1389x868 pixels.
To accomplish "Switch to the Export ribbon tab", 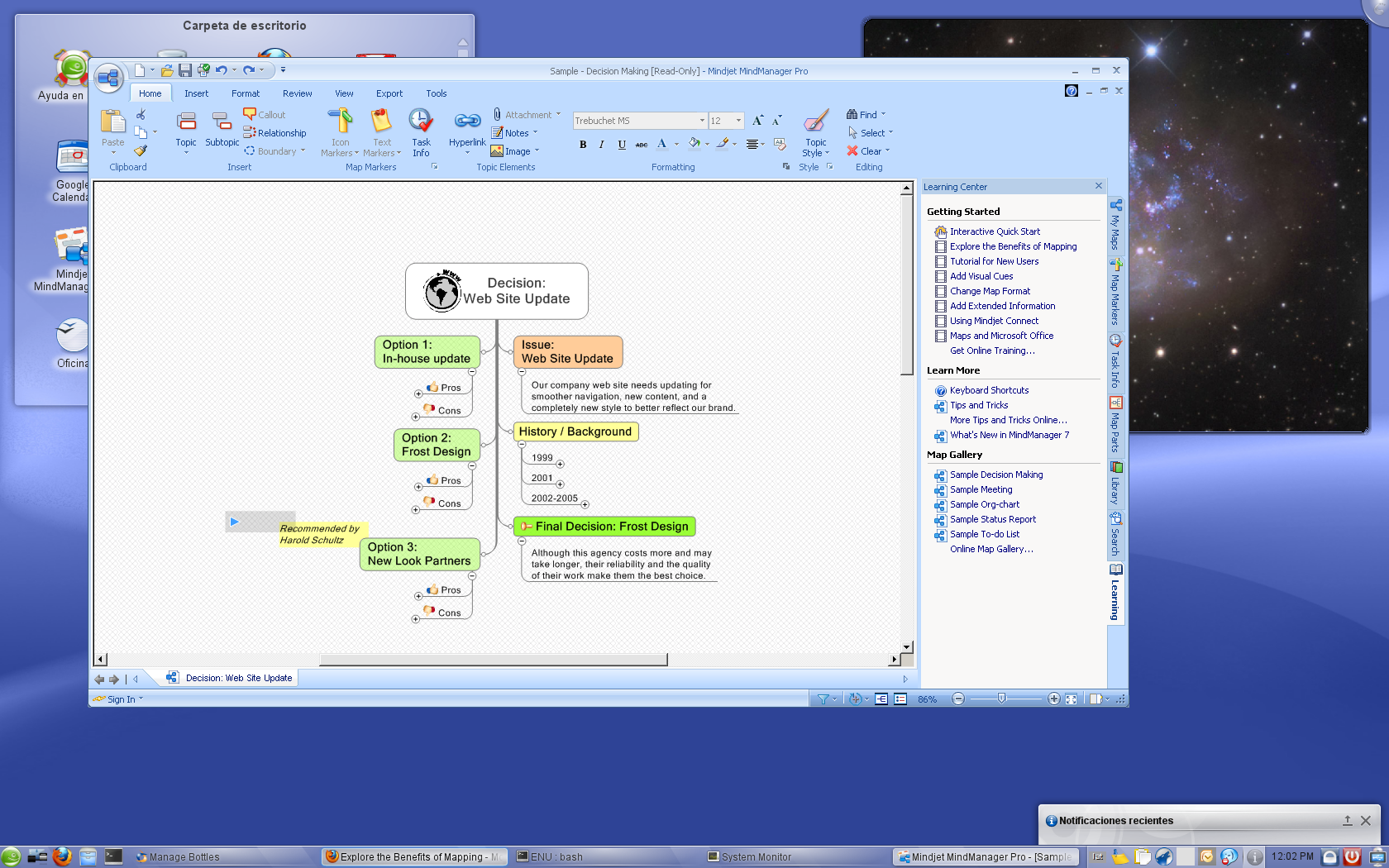I will tap(389, 93).
